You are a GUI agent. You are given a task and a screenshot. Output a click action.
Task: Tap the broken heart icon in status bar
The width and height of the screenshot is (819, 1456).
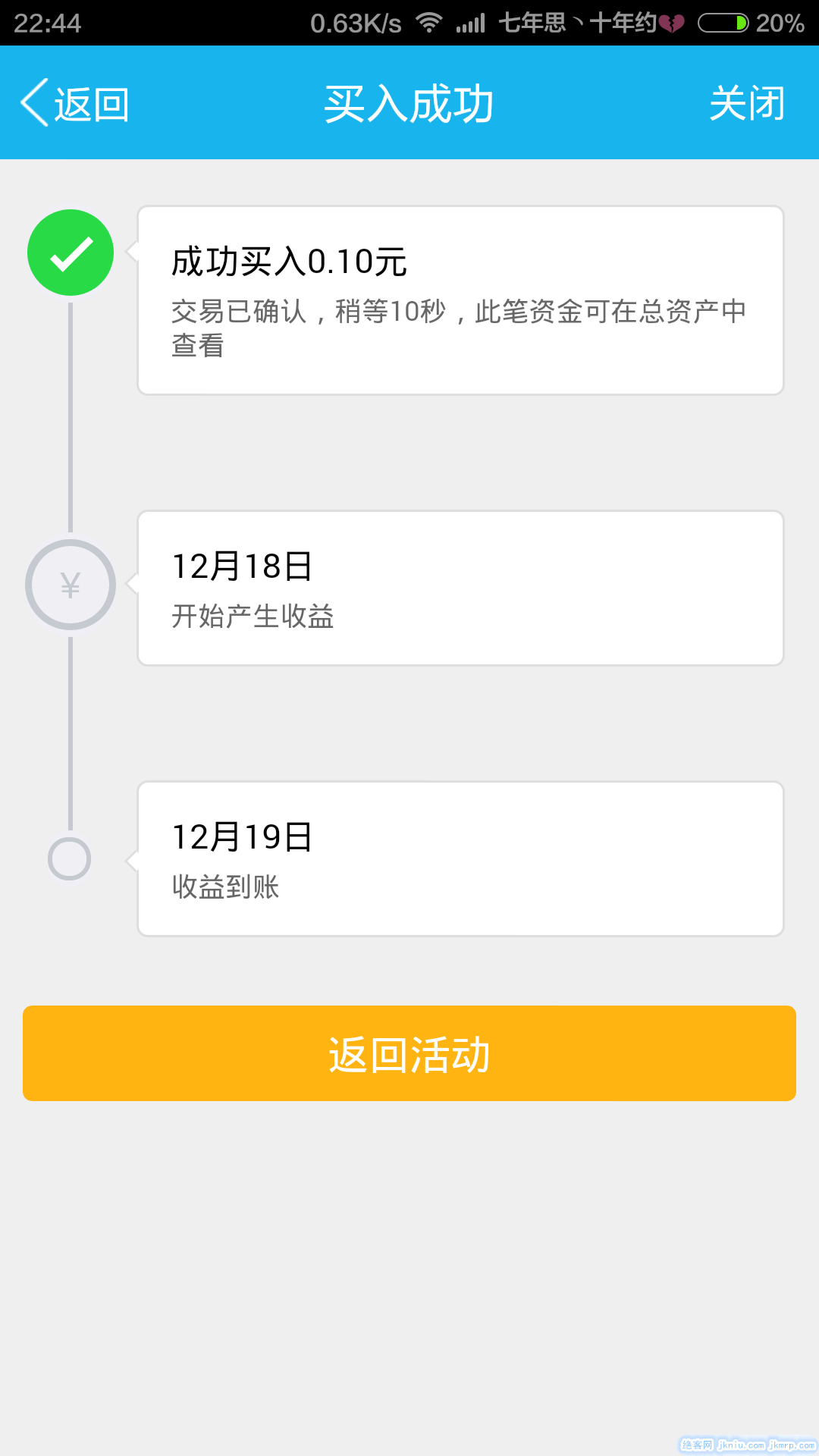671,24
